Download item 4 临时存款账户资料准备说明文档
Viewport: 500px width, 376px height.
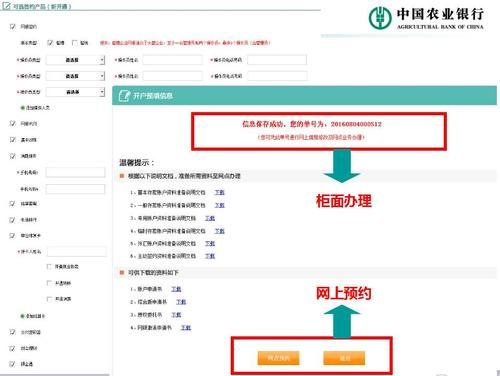coord(219,231)
